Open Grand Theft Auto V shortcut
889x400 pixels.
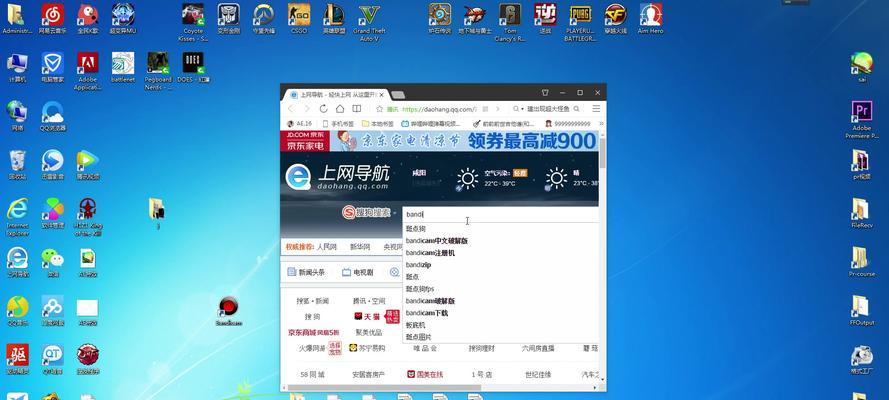tap(369, 23)
